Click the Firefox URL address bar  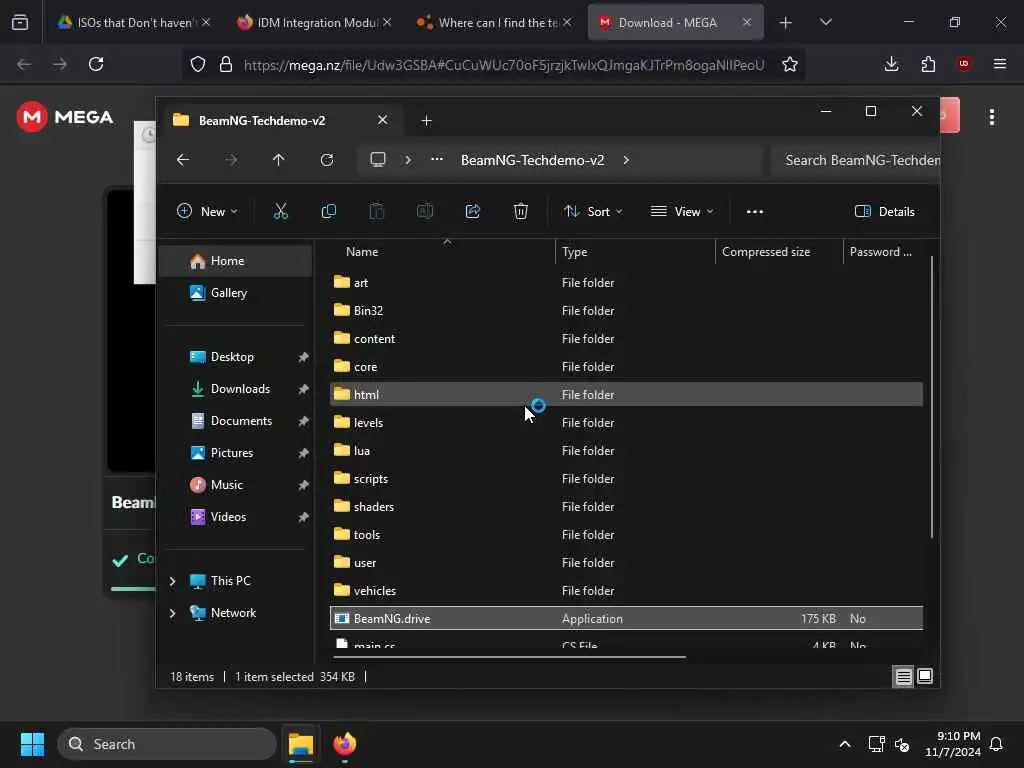coord(503,65)
